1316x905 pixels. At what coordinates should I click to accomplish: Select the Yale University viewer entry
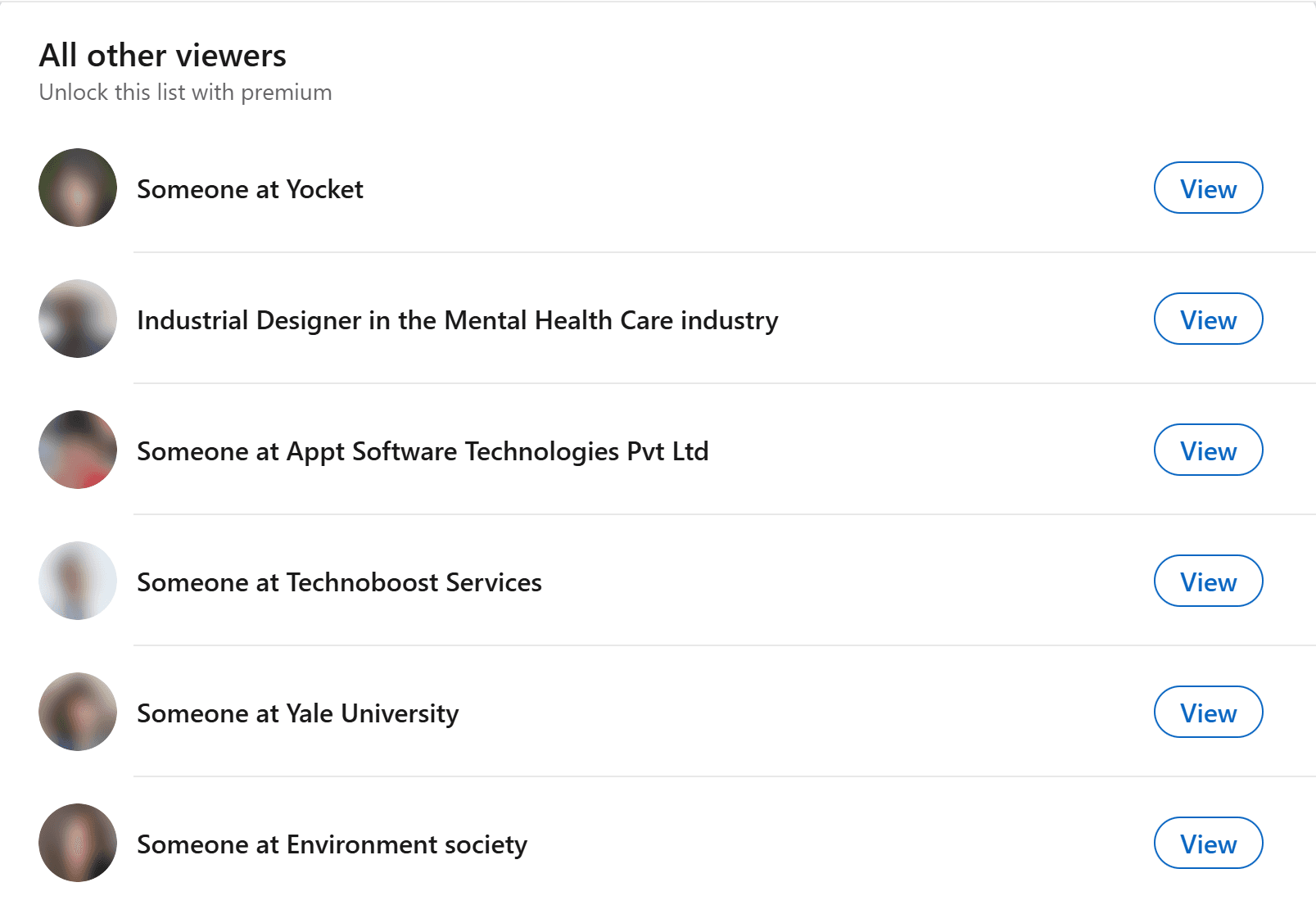[297, 713]
